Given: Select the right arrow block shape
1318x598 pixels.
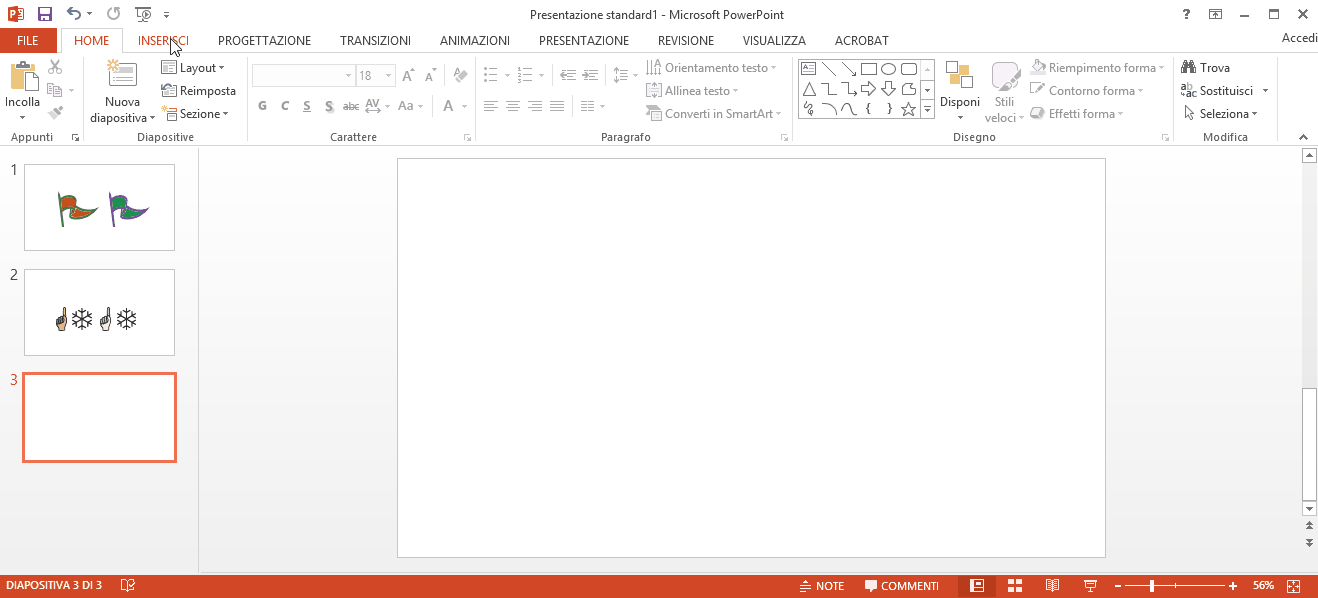Looking at the screenshot, I should 868,89.
